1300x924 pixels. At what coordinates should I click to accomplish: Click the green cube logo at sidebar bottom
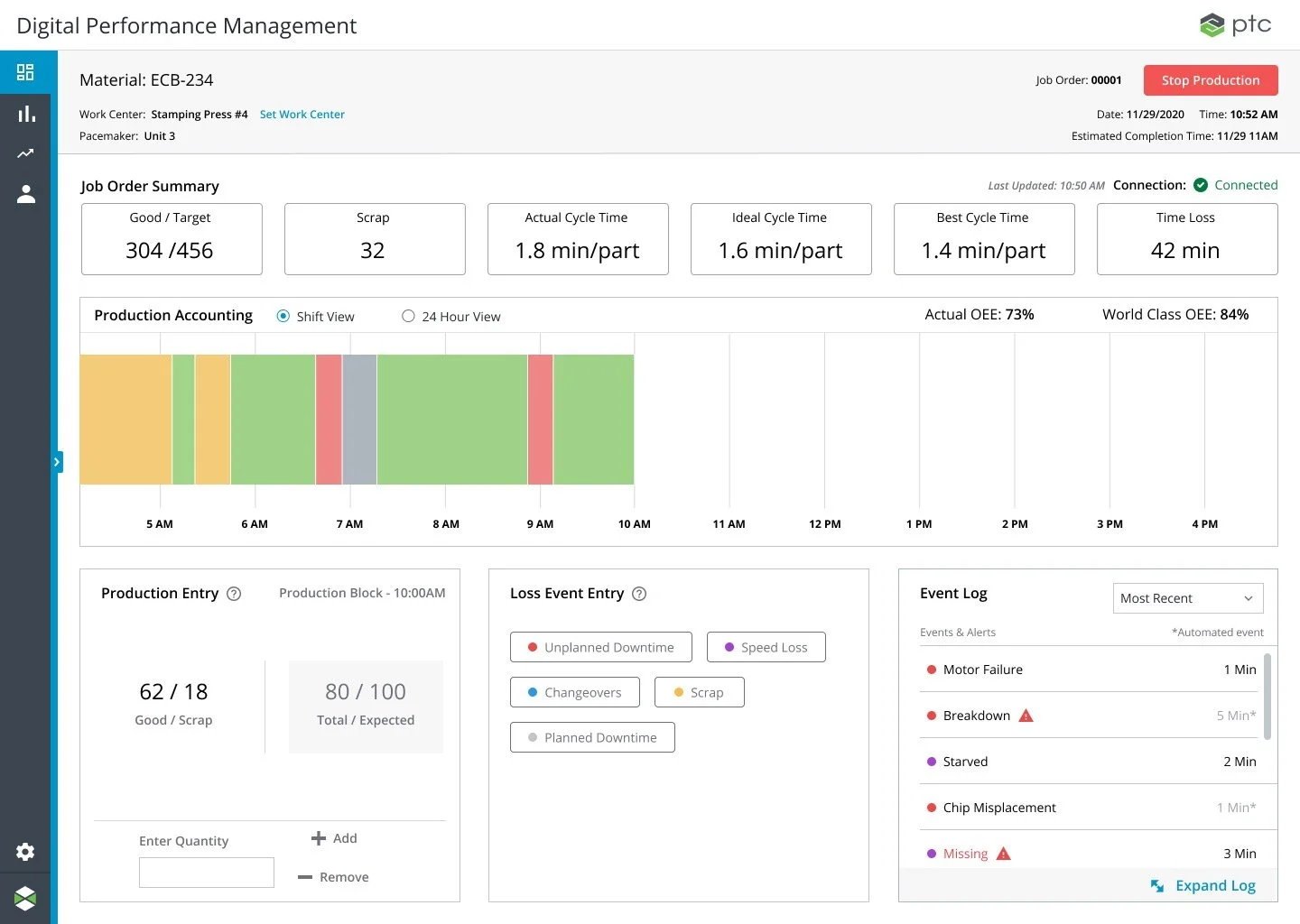tap(25, 898)
